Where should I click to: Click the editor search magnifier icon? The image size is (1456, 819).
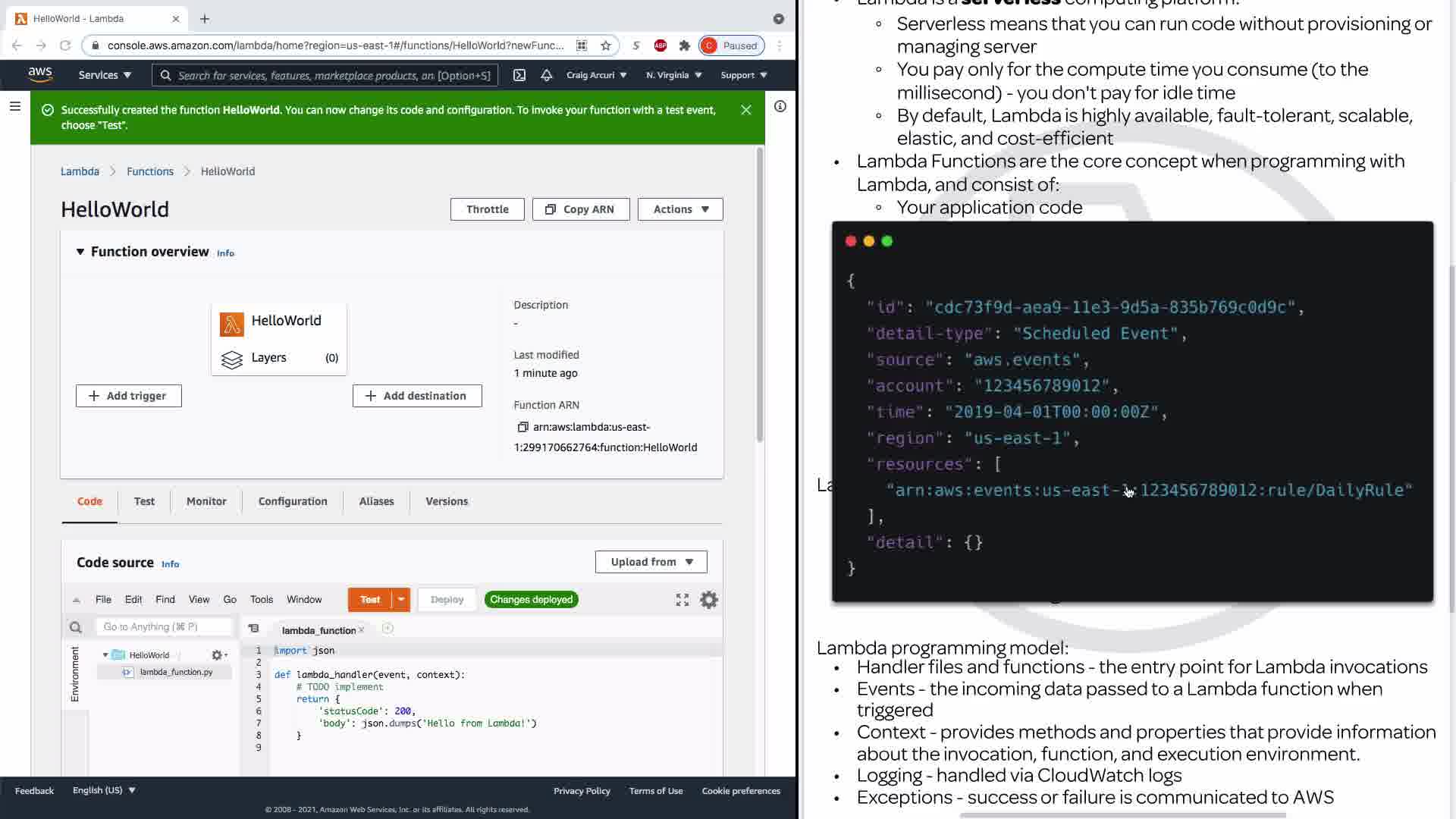pos(75,627)
